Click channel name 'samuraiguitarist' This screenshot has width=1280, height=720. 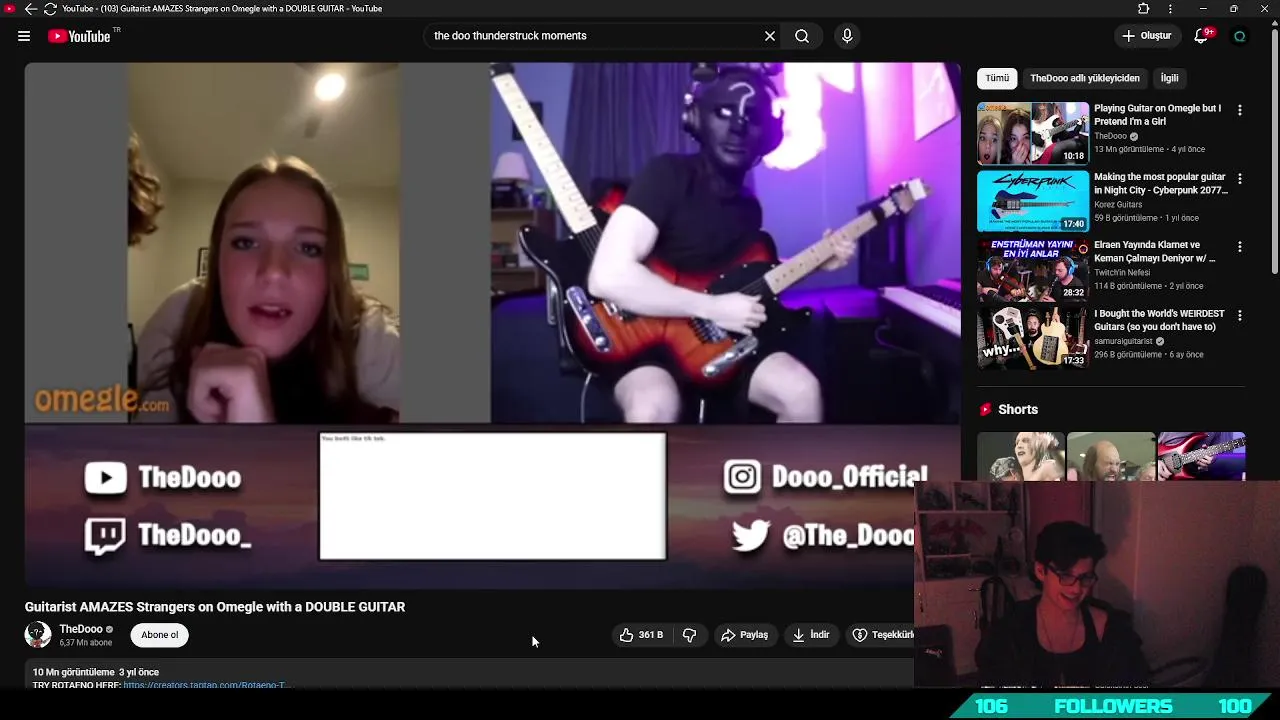point(1124,341)
